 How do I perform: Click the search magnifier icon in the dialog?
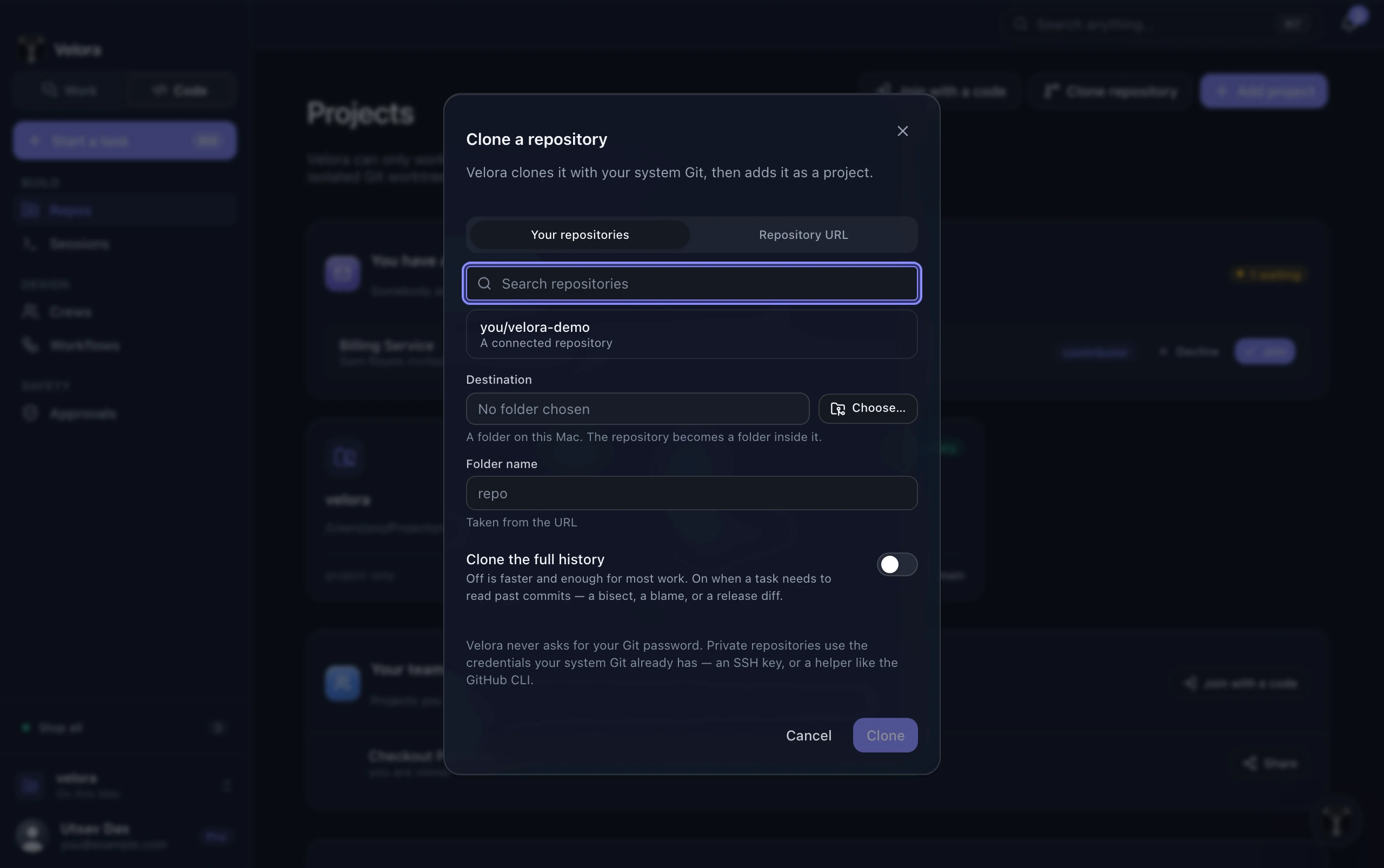click(484, 284)
